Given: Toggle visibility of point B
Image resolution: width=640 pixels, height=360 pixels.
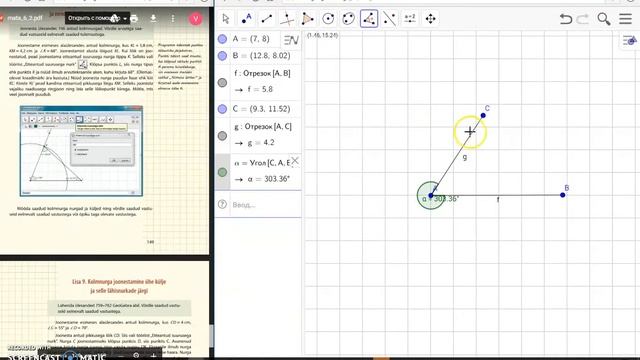Looking at the screenshot, I should coord(222,56).
